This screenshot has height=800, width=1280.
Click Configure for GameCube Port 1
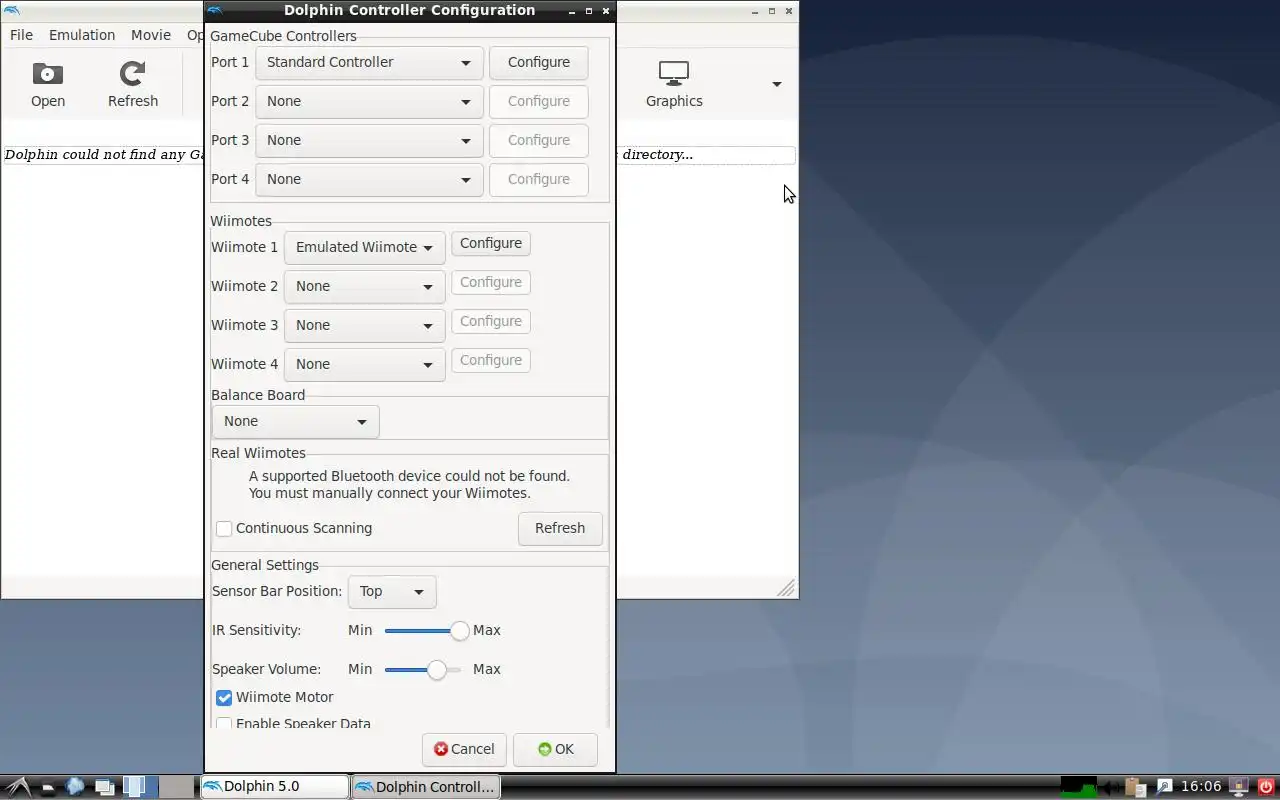pyautogui.click(x=538, y=62)
